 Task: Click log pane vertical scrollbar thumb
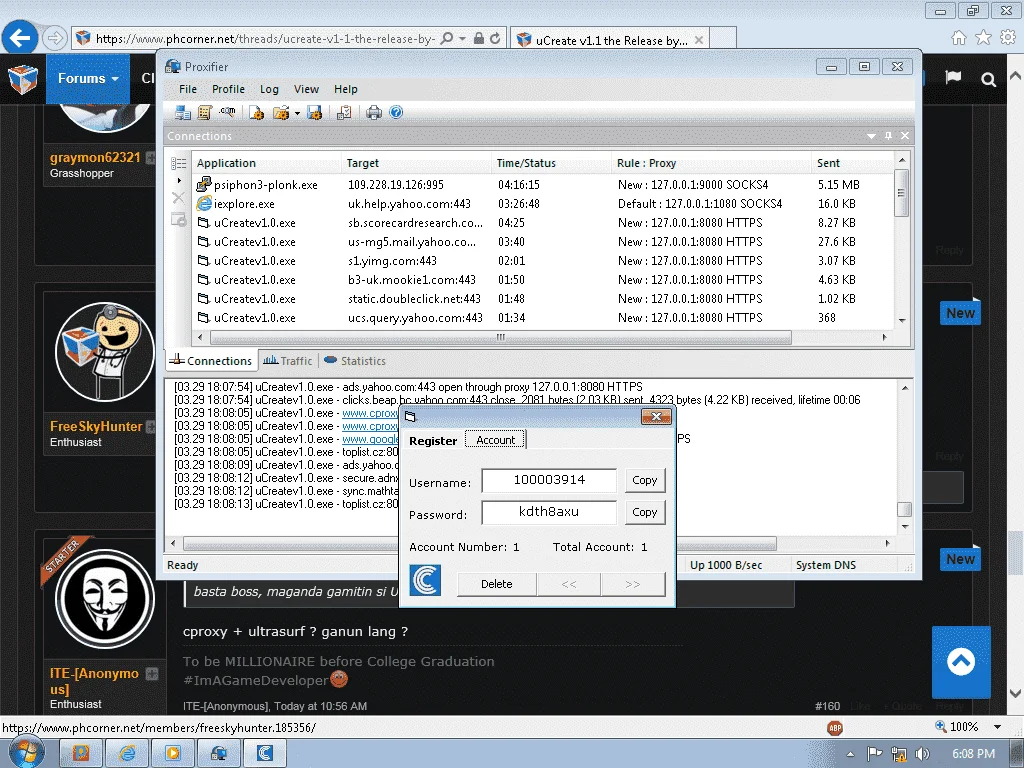tap(904, 509)
